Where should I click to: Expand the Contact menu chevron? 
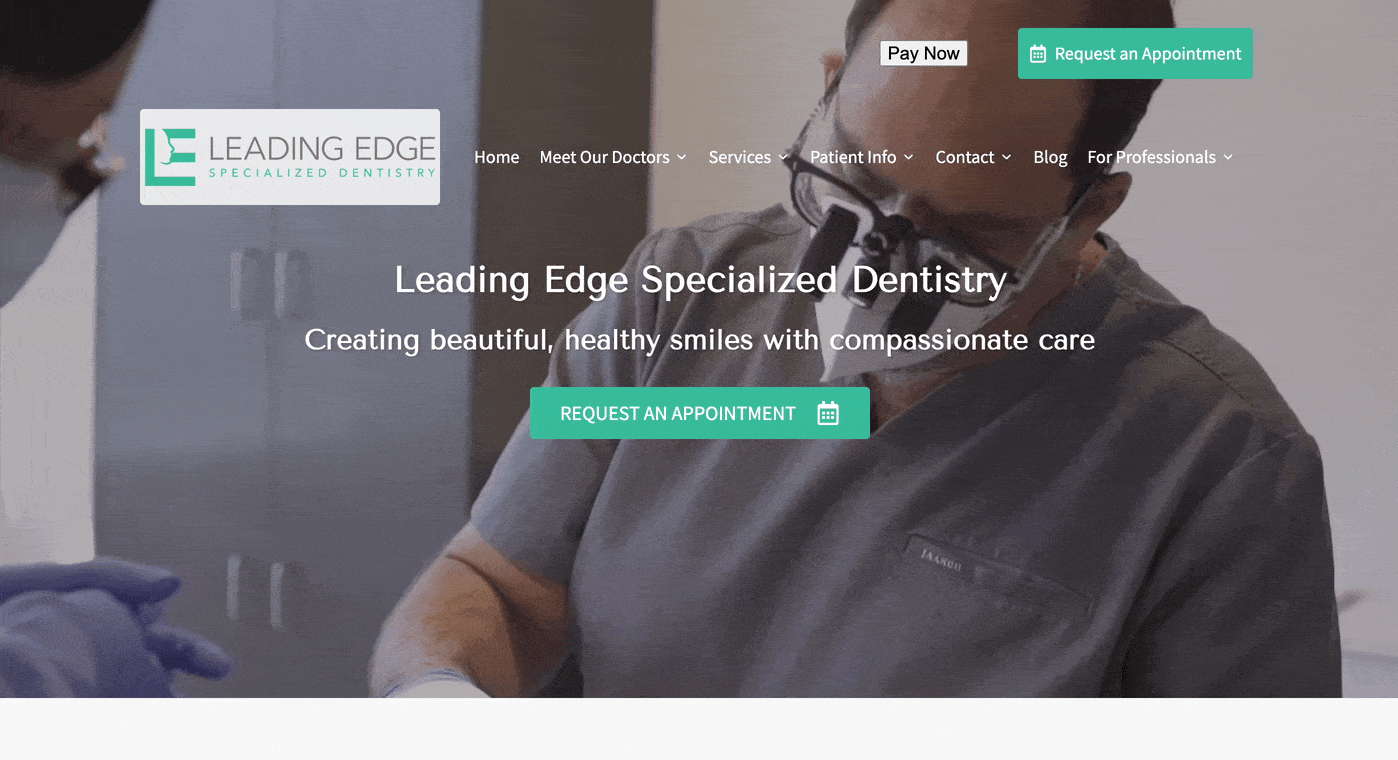(x=1006, y=157)
